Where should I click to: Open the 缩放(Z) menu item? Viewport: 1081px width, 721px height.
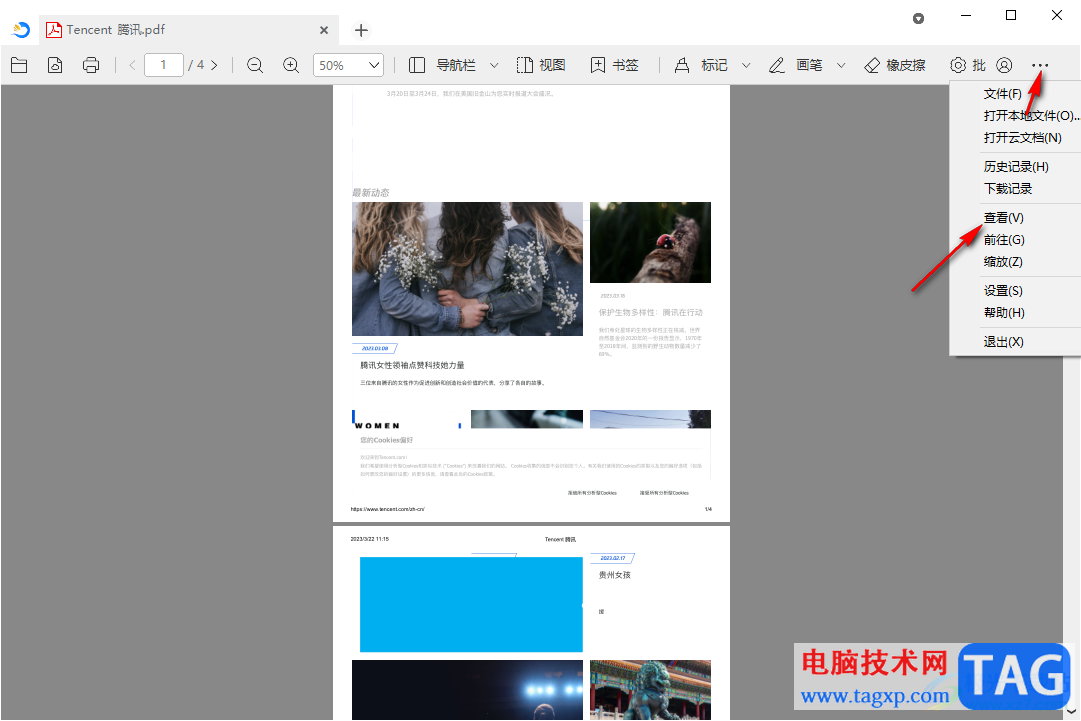click(x=1003, y=262)
